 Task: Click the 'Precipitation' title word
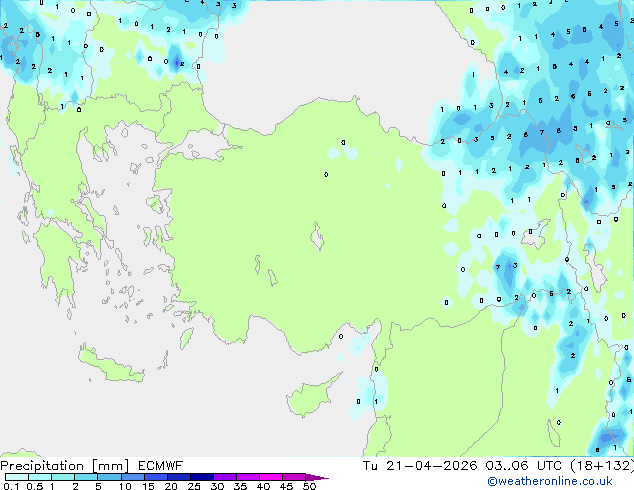[x=42, y=466]
